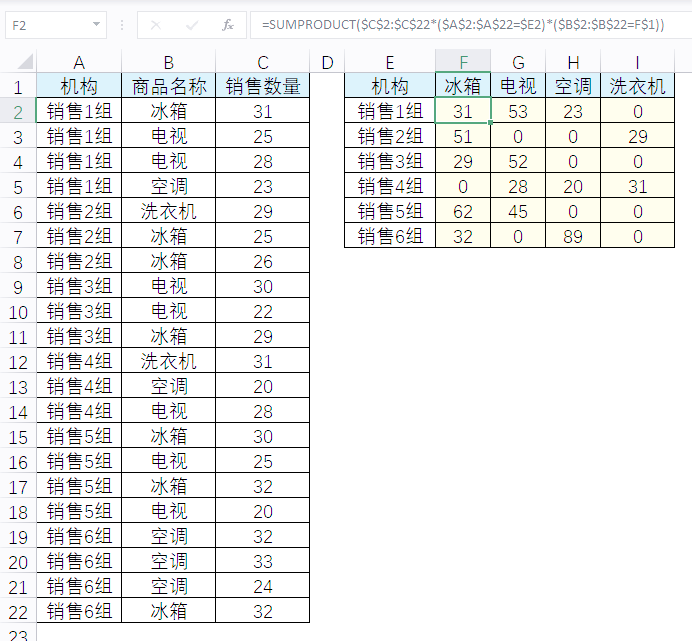Select row 6 header
692x641 pixels.
click(18, 212)
